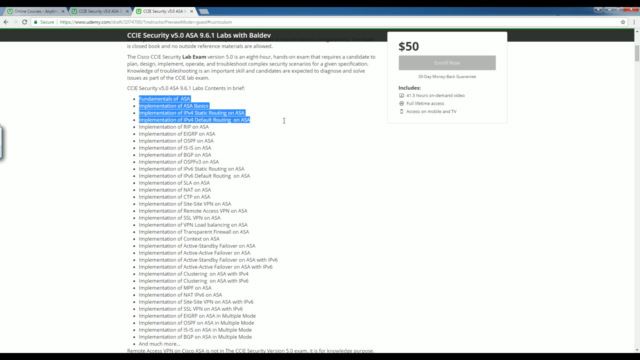Image resolution: width=640 pixels, height=360 pixels.
Task: Close the Online Courses tab
Action: (63, 11)
